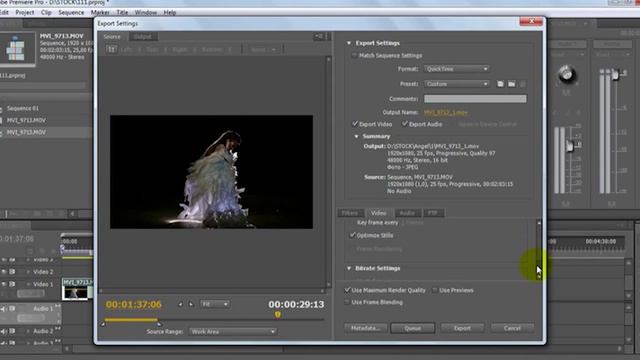Toggle sync lock on Video 2 track
640x360 pixels.
(x=12, y=272)
